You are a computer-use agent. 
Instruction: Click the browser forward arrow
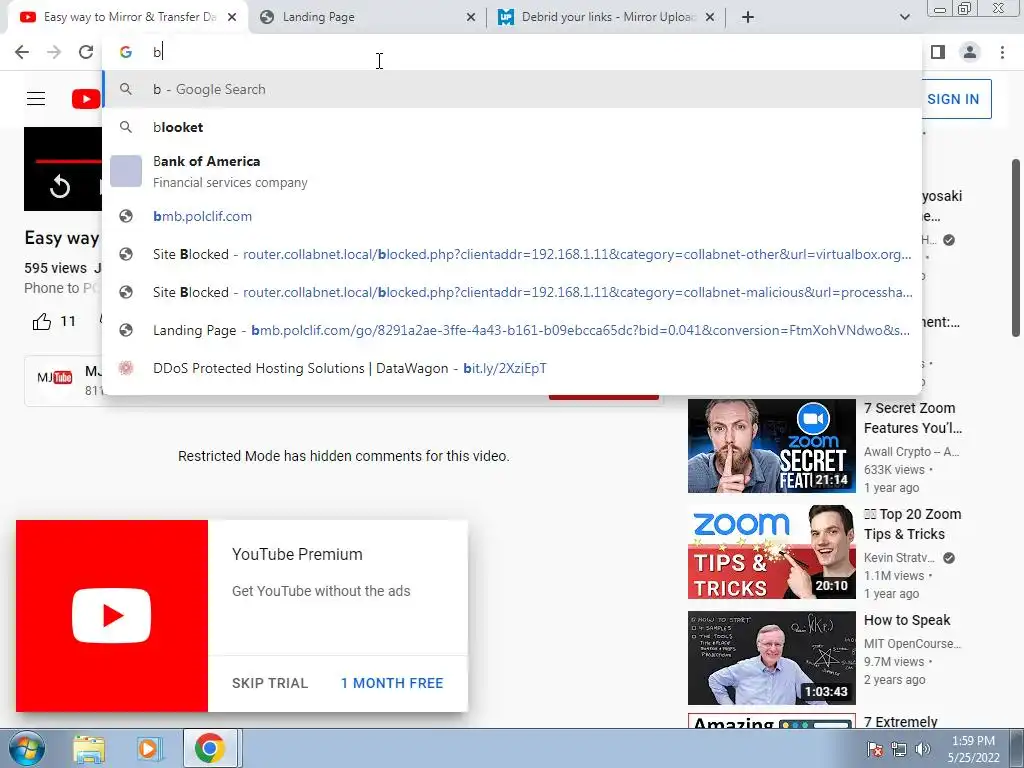tap(54, 52)
